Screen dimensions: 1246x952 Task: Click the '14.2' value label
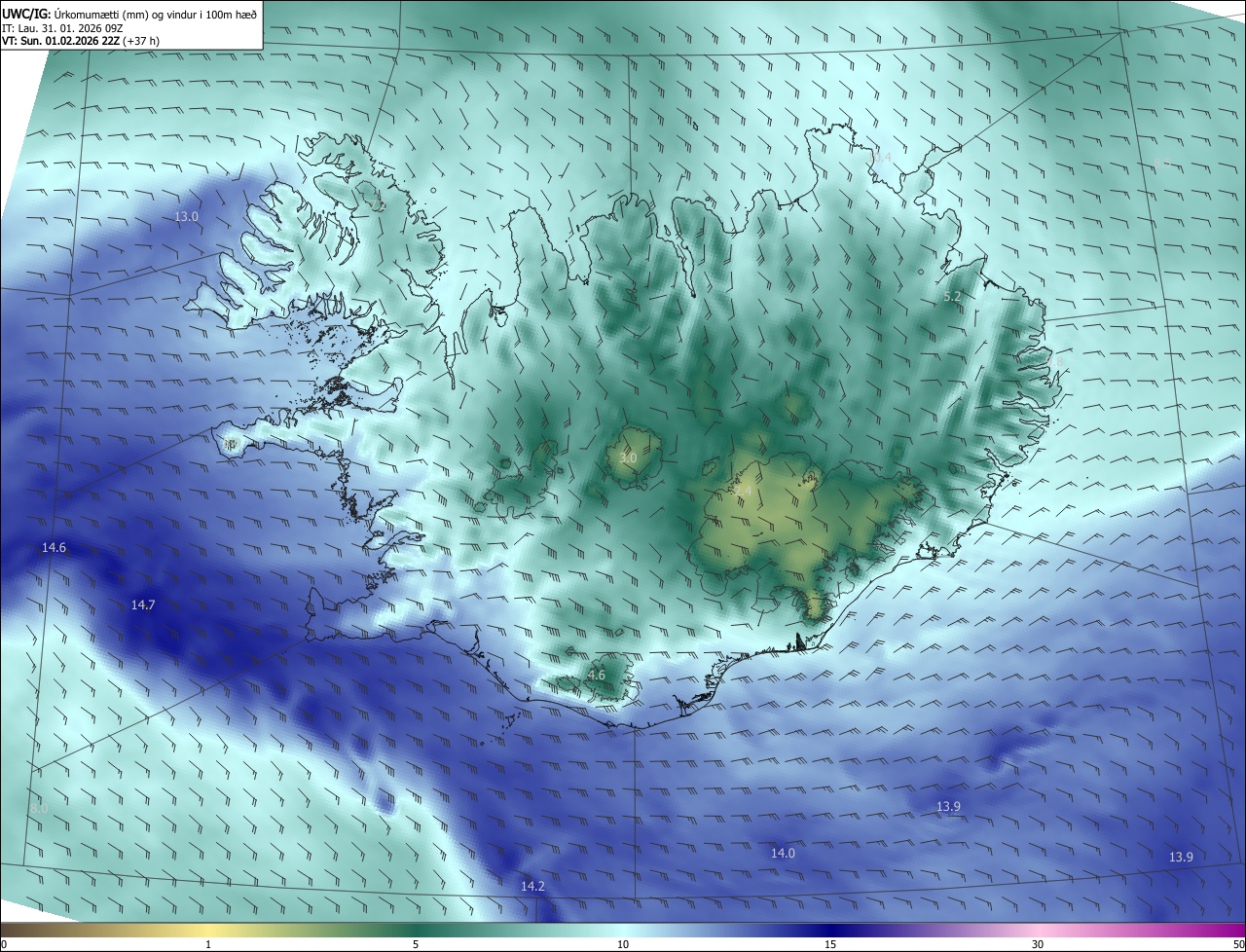click(532, 886)
